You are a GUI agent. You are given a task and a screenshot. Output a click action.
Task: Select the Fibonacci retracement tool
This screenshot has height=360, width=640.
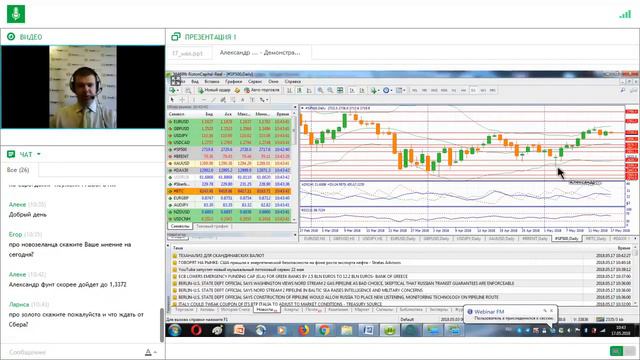point(233,100)
